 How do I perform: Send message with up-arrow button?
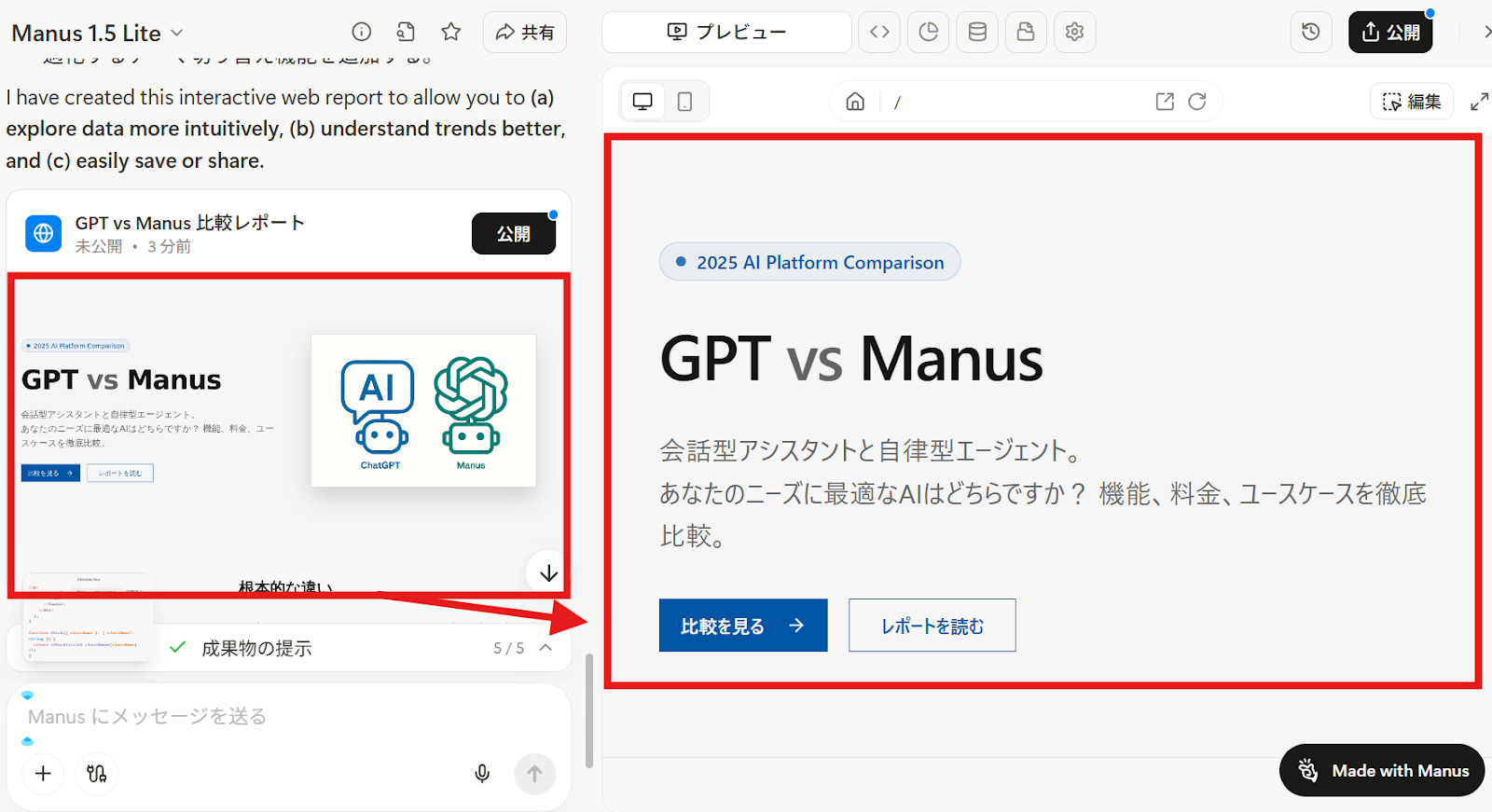tap(535, 774)
